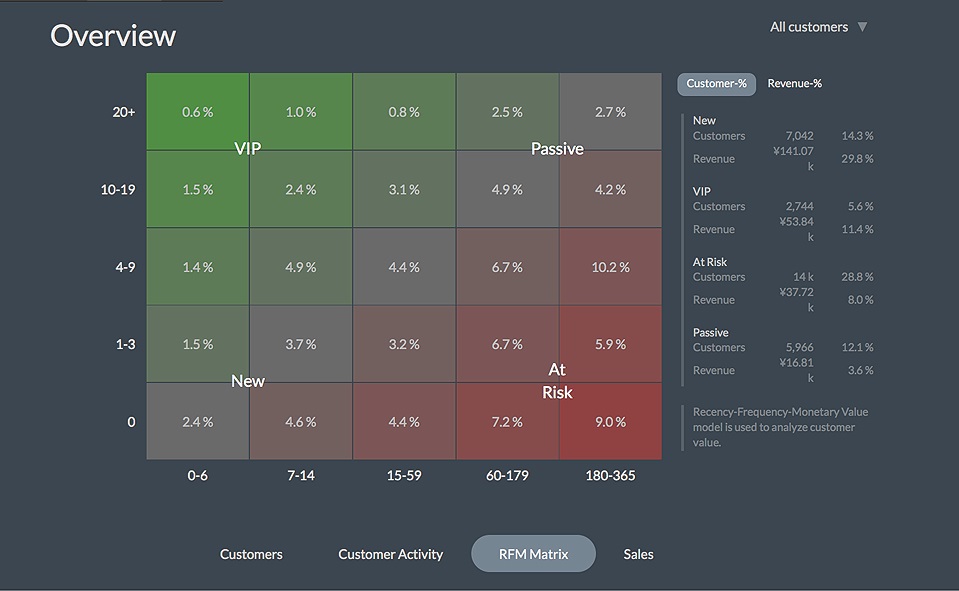959x591 pixels.
Task: Click the dropdown arrow beside All customers
Action: coord(862,27)
